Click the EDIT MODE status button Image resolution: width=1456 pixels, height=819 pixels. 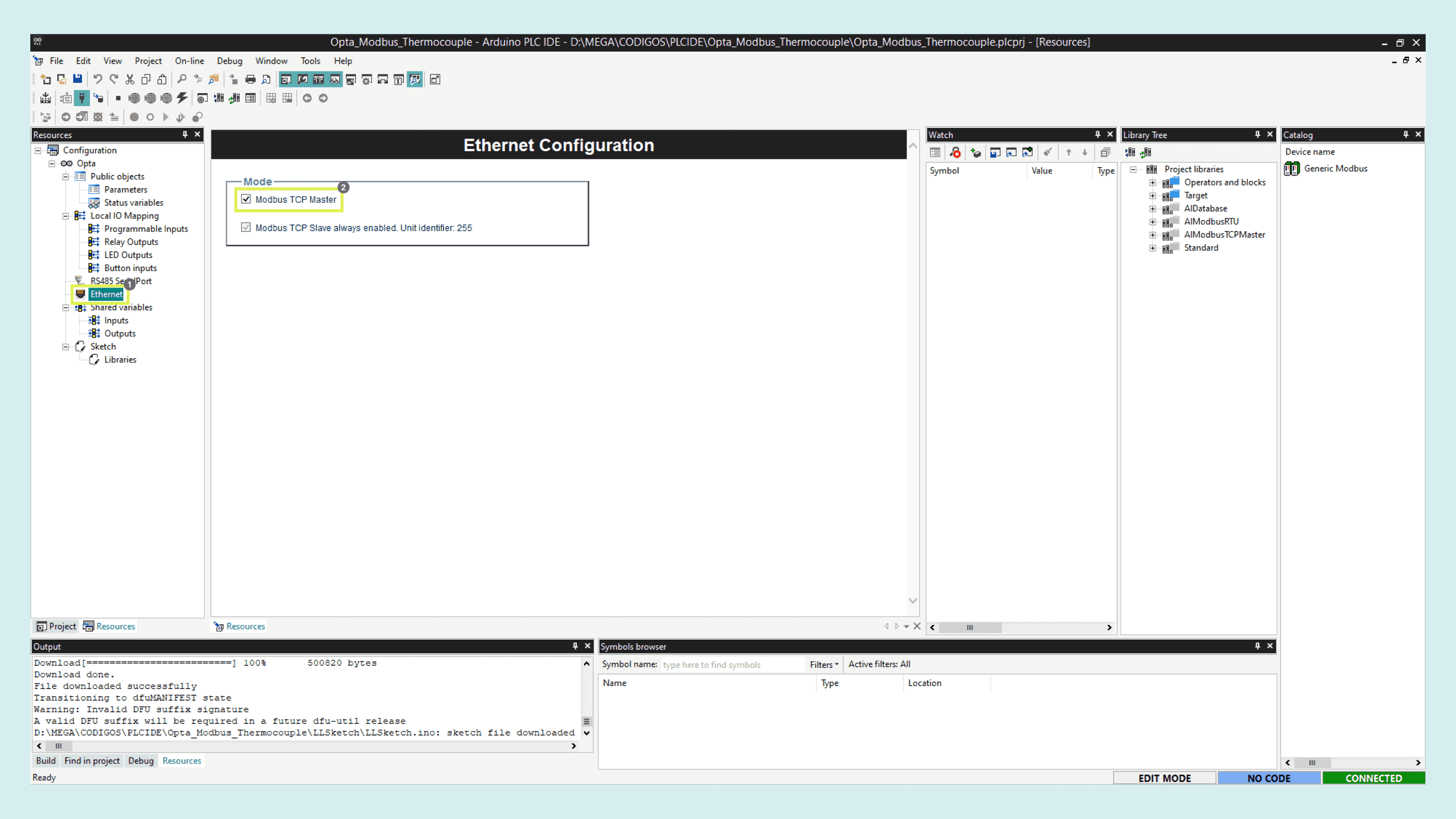tap(1165, 778)
